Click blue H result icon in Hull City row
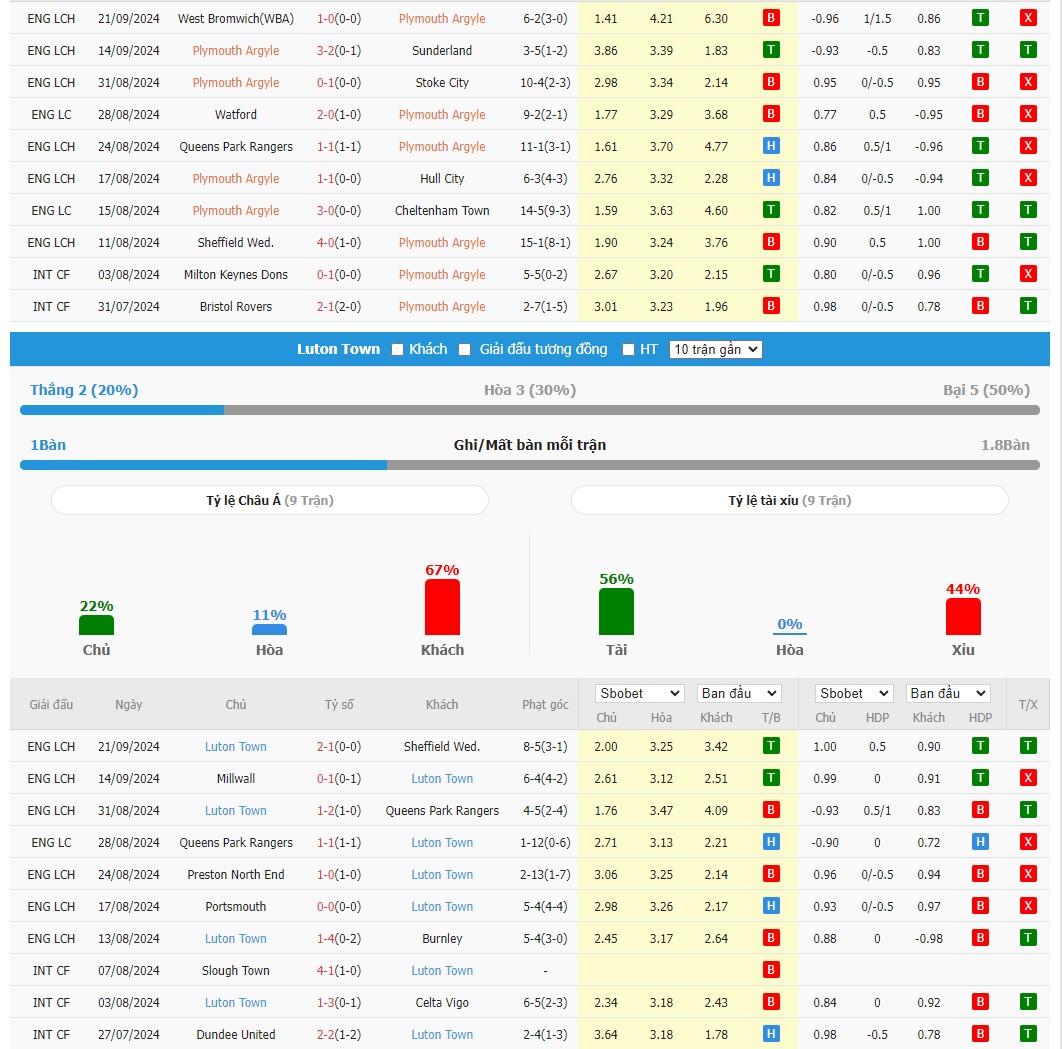The width and height of the screenshot is (1062, 1049). pyautogui.click(x=771, y=178)
